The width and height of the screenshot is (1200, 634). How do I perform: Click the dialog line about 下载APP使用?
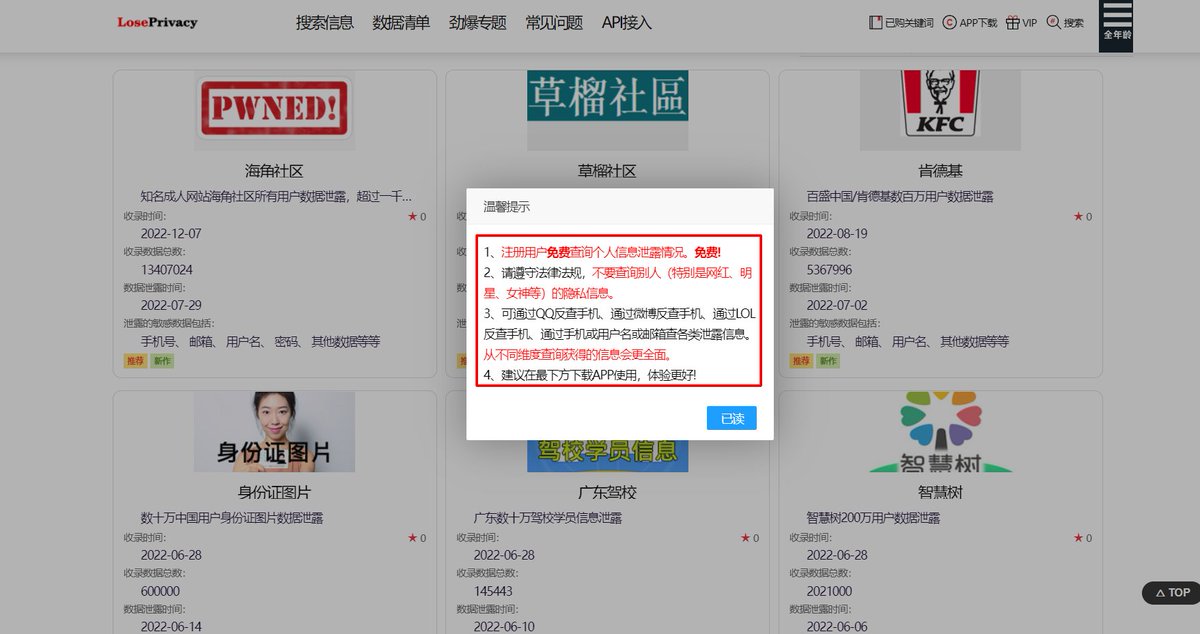click(x=590, y=374)
